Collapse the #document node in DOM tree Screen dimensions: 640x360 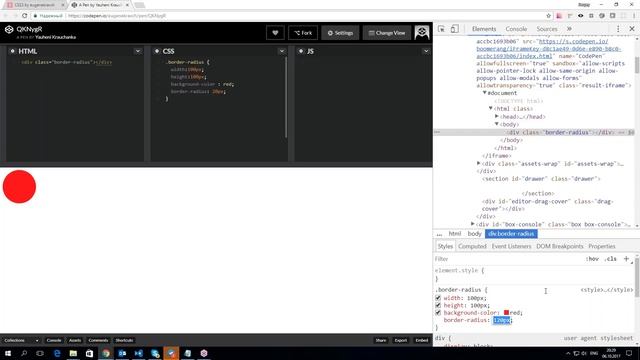[484, 93]
